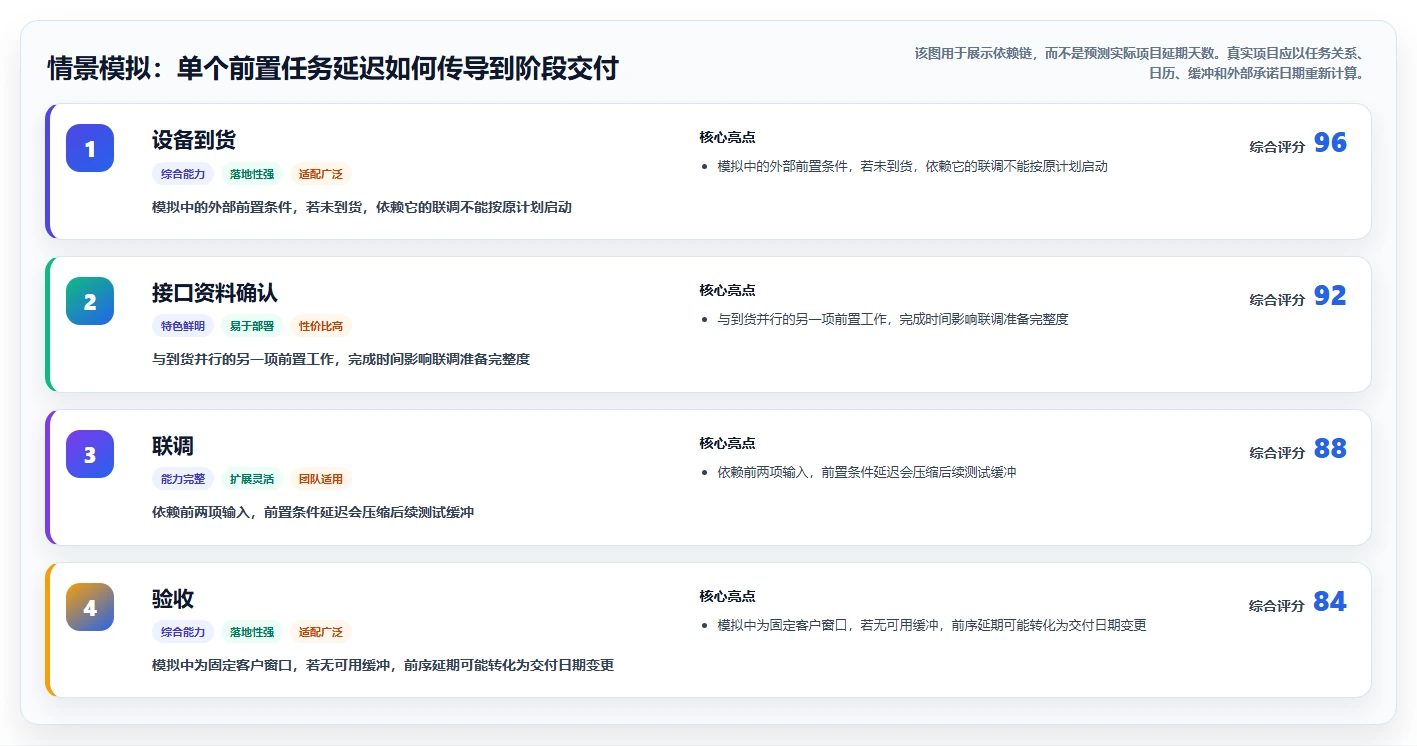Select the 设备到货 card title

click(194, 140)
